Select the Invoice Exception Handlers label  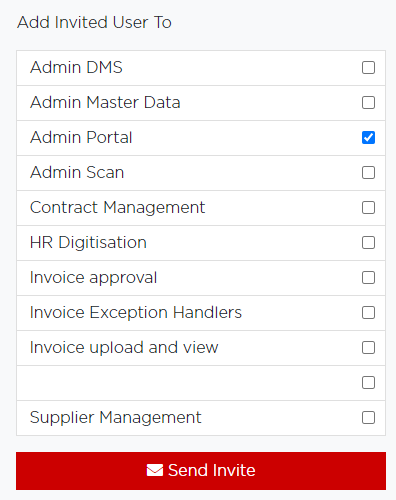coord(136,313)
